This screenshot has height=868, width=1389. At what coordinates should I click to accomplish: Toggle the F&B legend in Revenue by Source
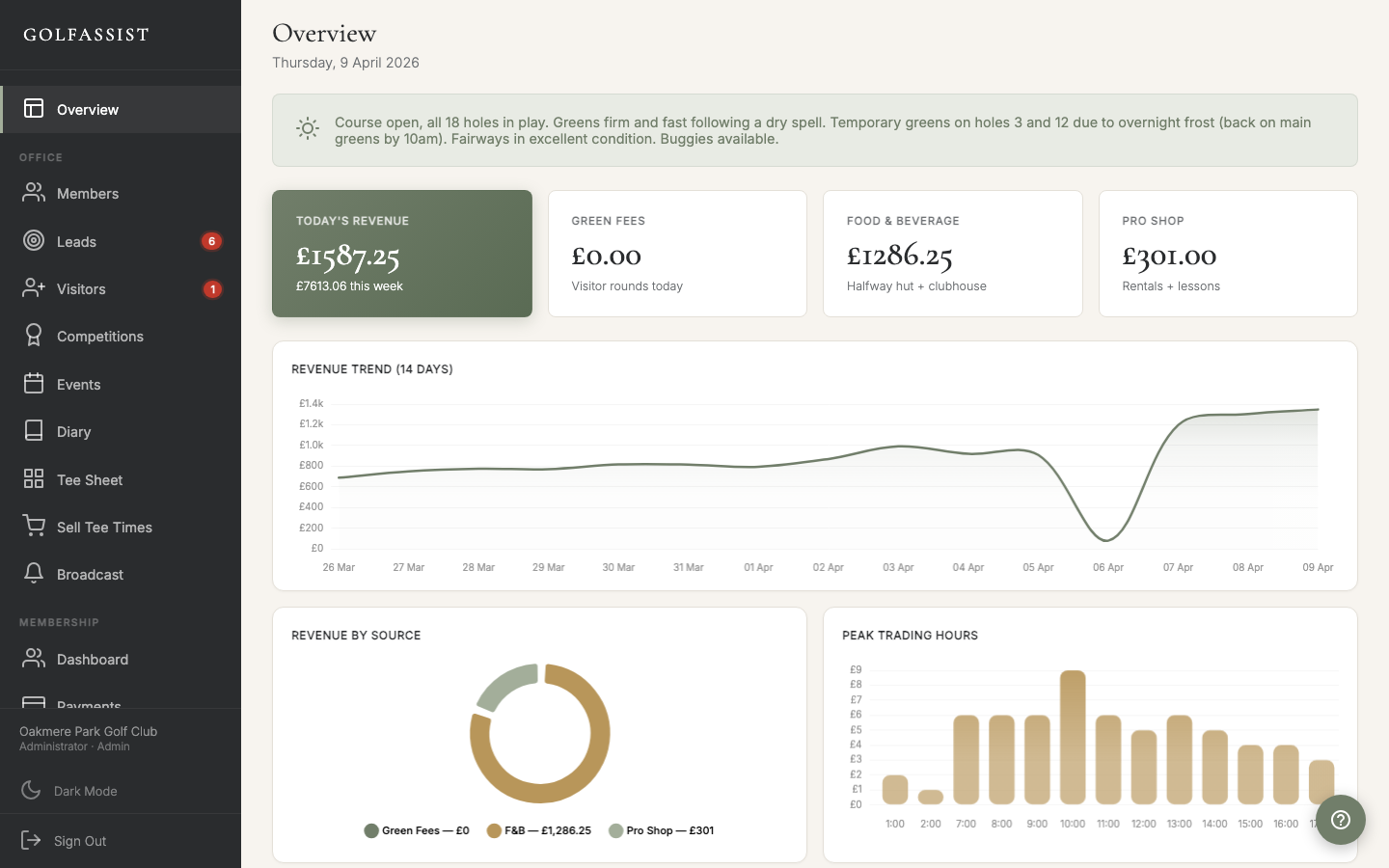tap(540, 829)
